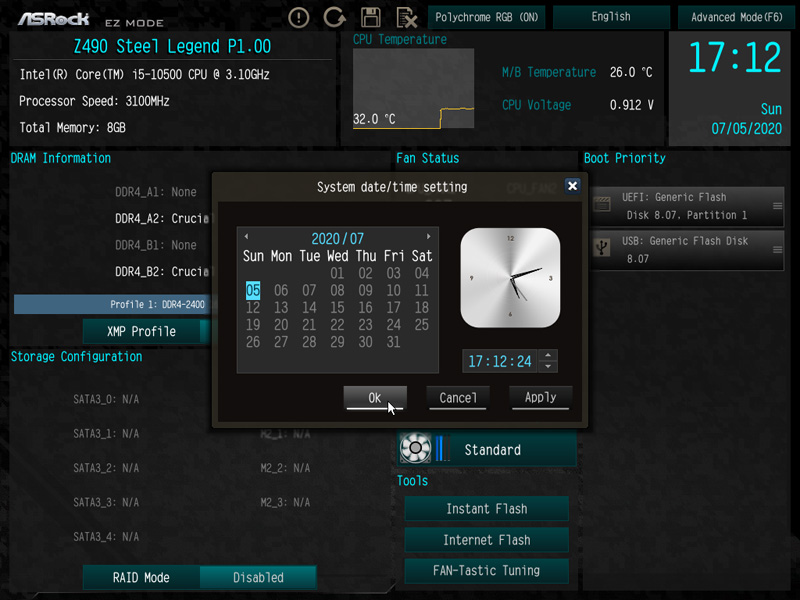Viewport: 800px width, 600px height.
Task: Switch to Advanced Mode (F6)
Action: (x=737, y=17)
